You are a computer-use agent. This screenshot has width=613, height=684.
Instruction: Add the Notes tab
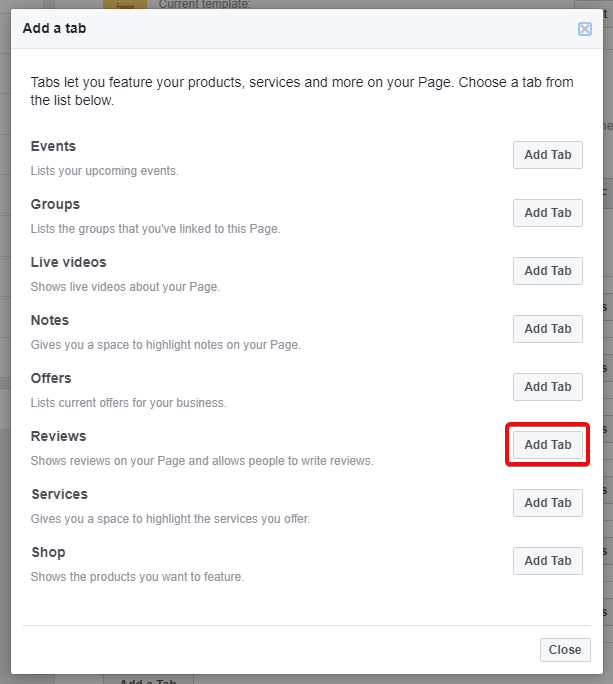tap(548, 329)
